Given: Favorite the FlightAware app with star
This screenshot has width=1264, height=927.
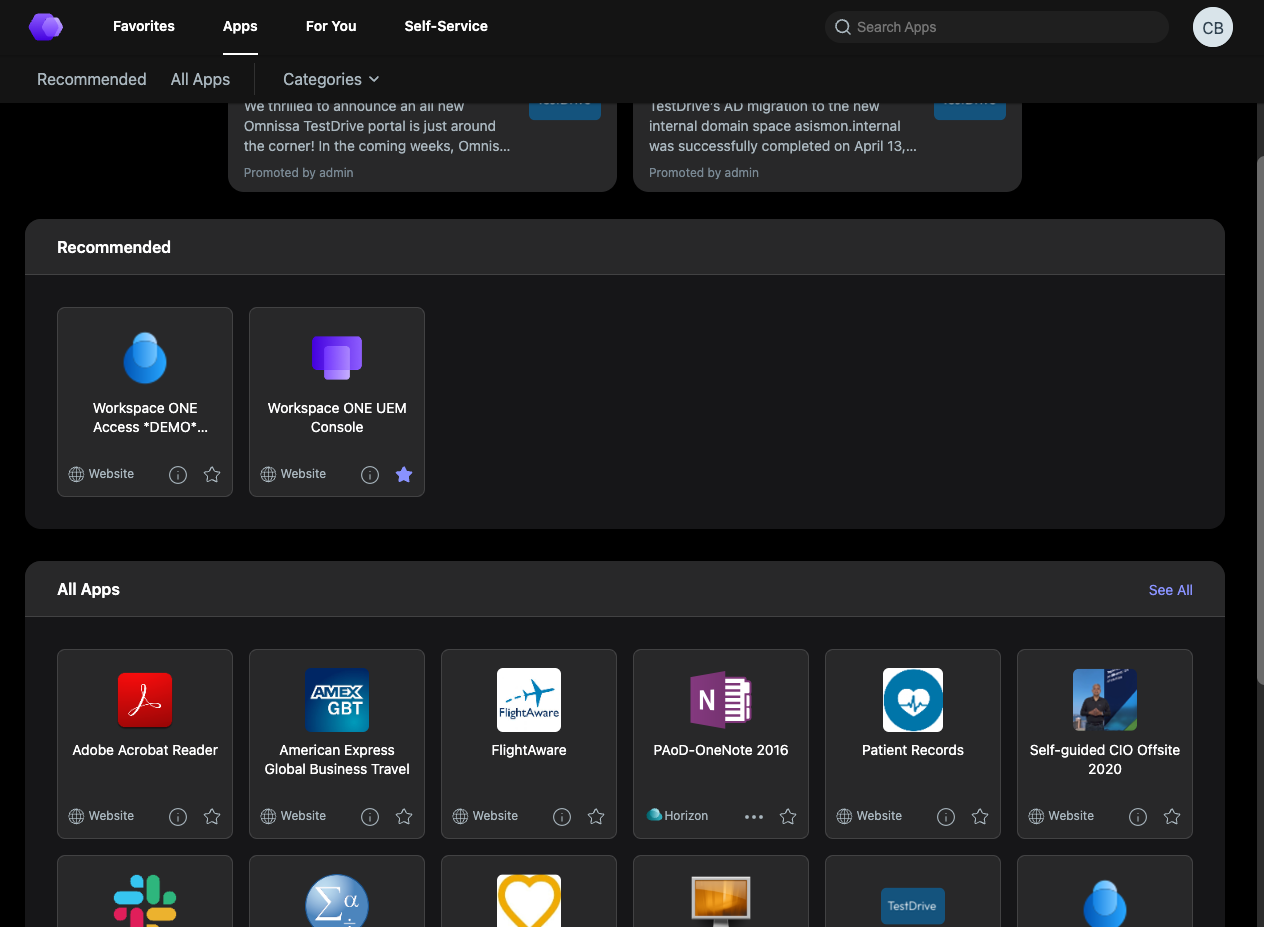Looking at the screenshot, I should tap(596, 817).
